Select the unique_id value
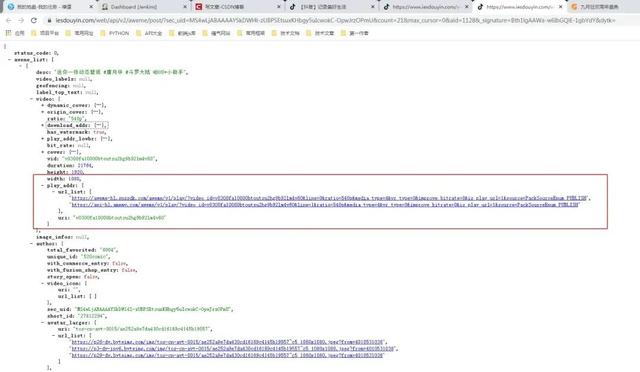640x372 pixels. point(95,256)
